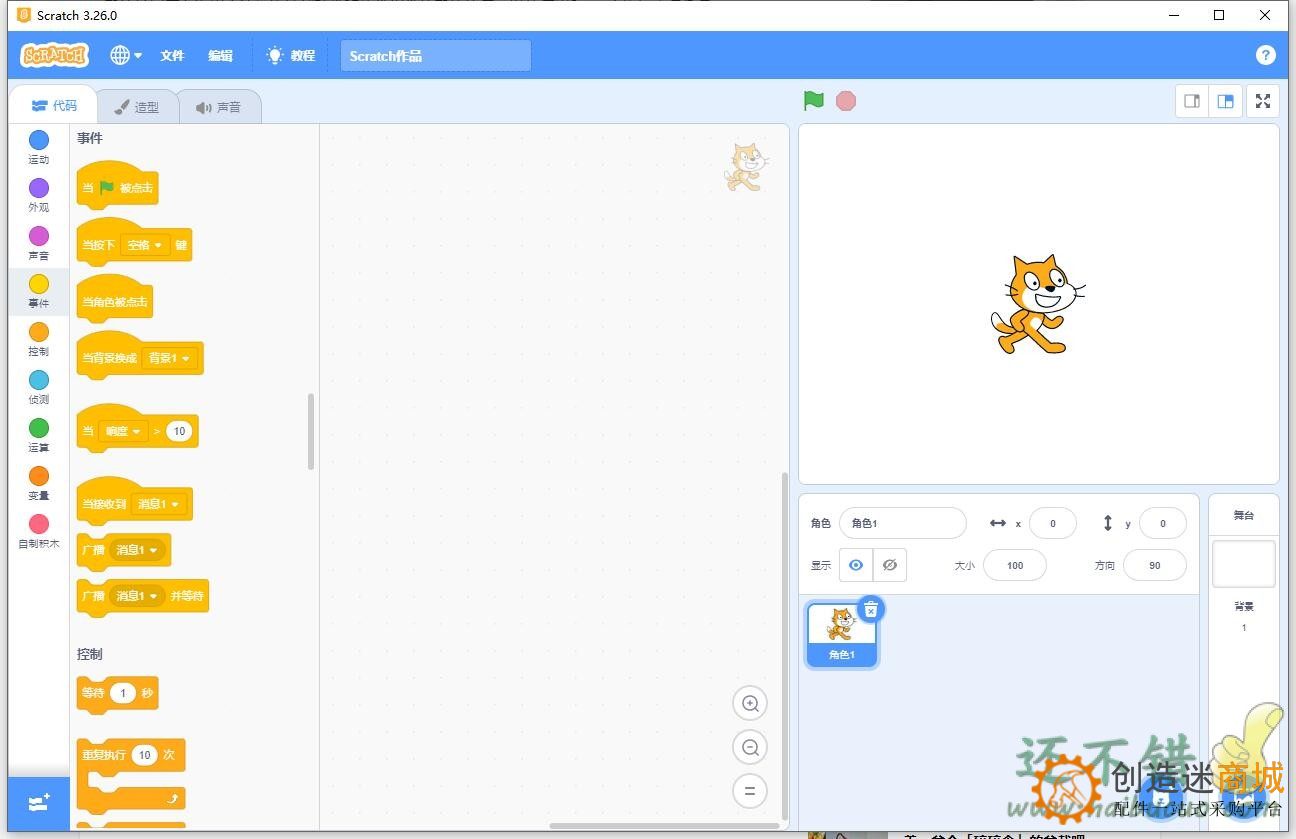Screen dimensions: 1296x839
Task: Click the red stop sign
Action: click(845, 100)
